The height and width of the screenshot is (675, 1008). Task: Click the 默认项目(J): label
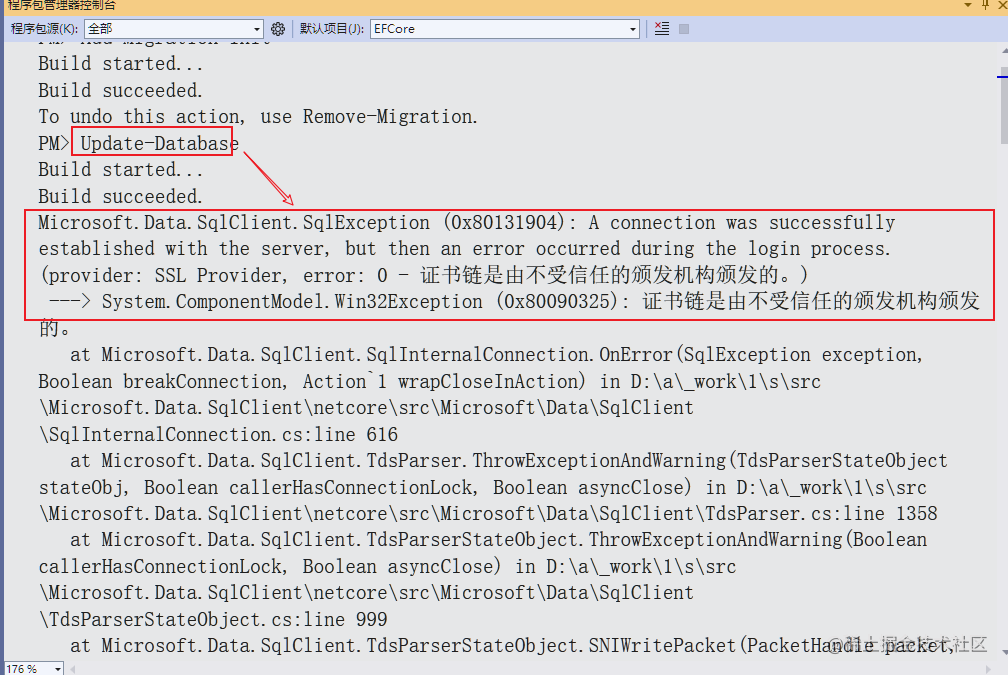click(332, 29)
